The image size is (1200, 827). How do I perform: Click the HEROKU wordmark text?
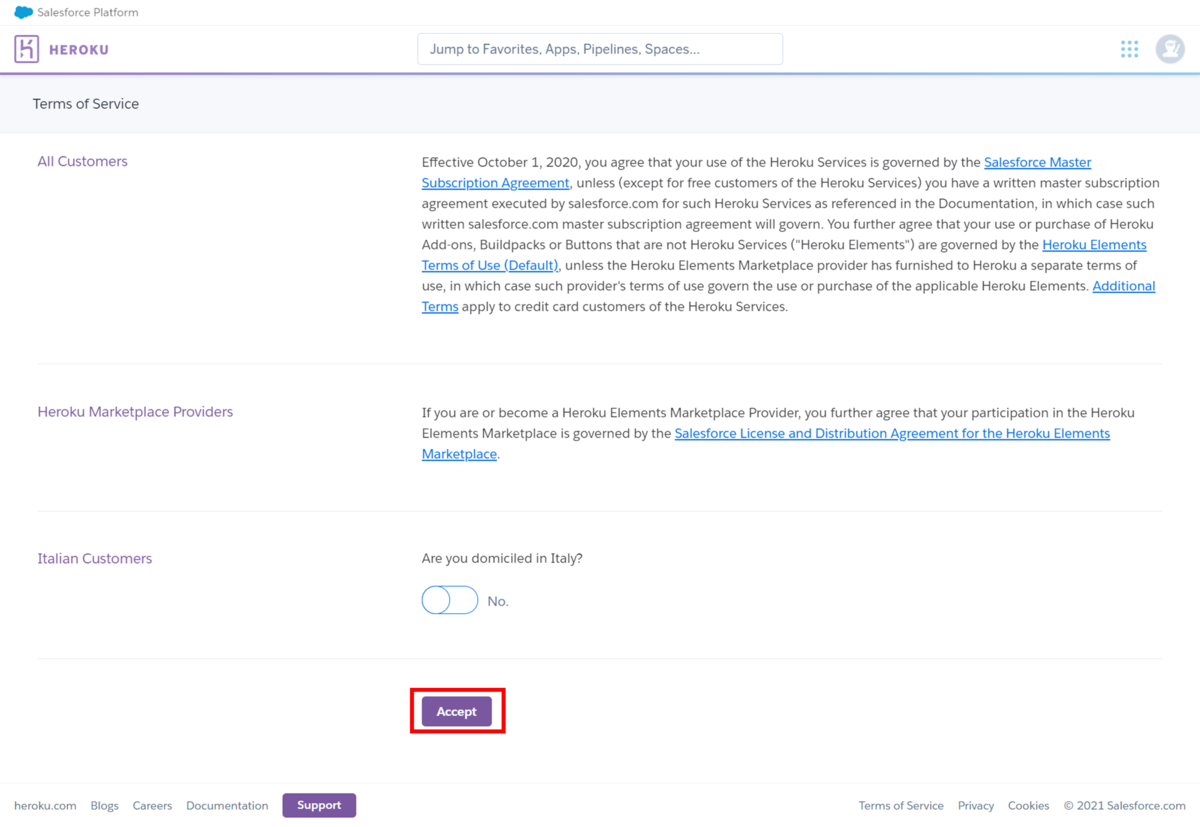tap(79, 49)
